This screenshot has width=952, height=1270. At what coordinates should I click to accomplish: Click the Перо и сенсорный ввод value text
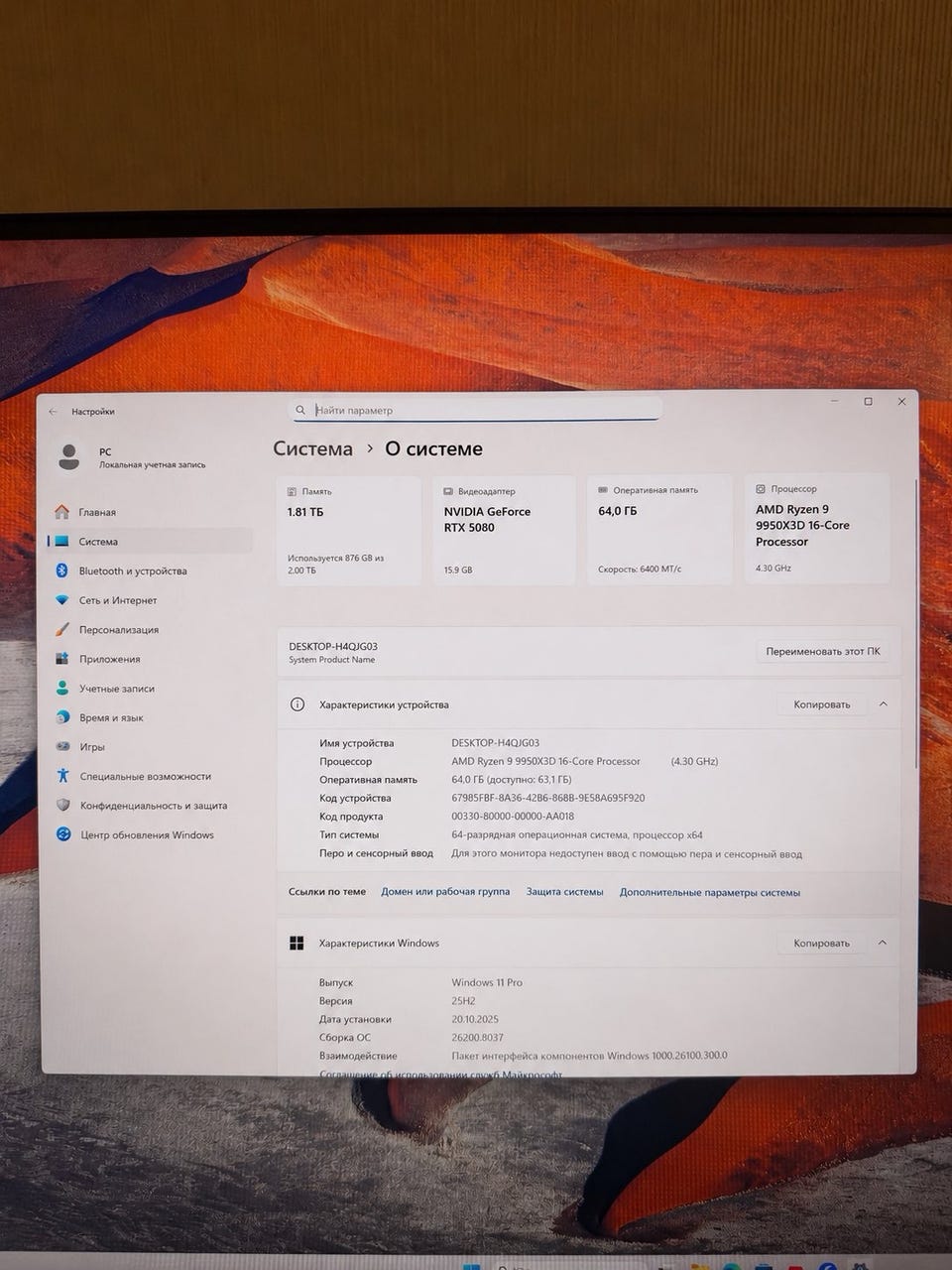627,853
